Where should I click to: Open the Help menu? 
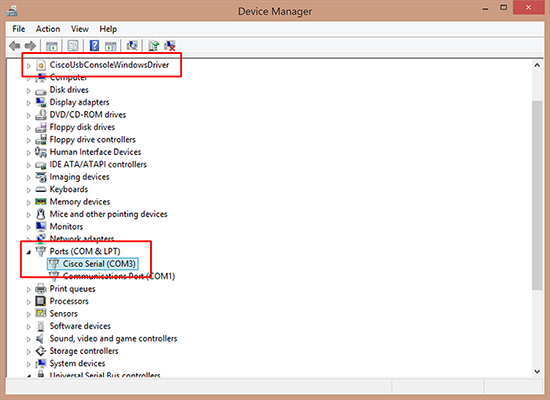click(x=108, y=29)
